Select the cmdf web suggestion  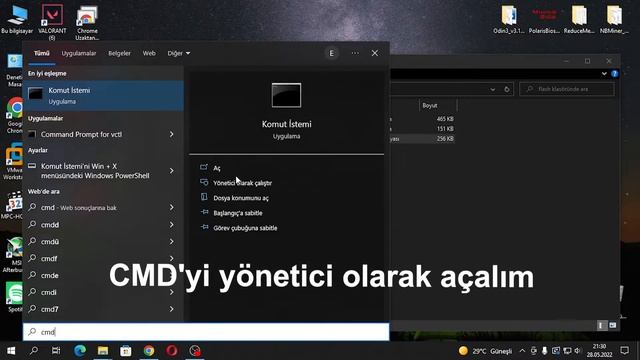click(x=96, y=258)
